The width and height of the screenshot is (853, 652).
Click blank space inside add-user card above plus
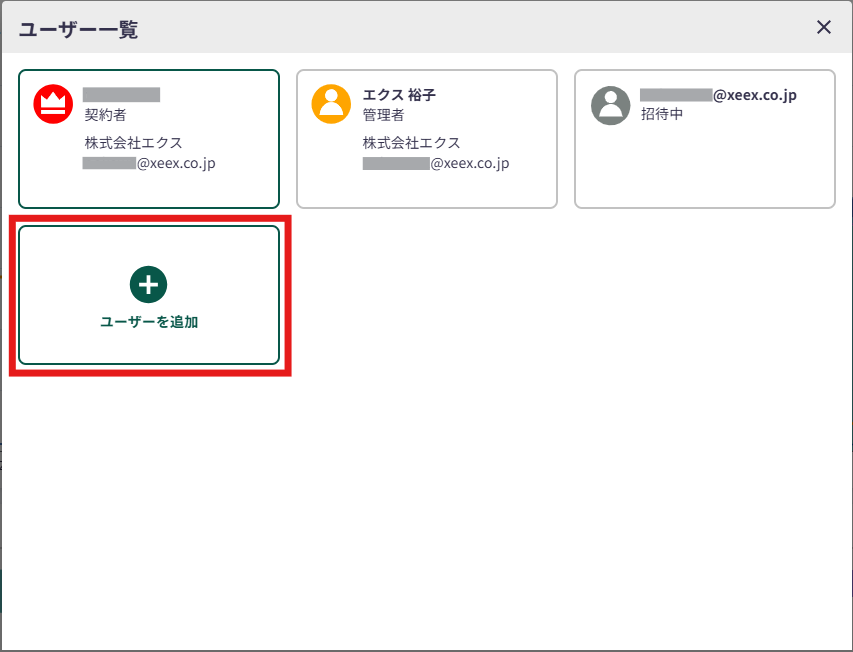[149, 247]
